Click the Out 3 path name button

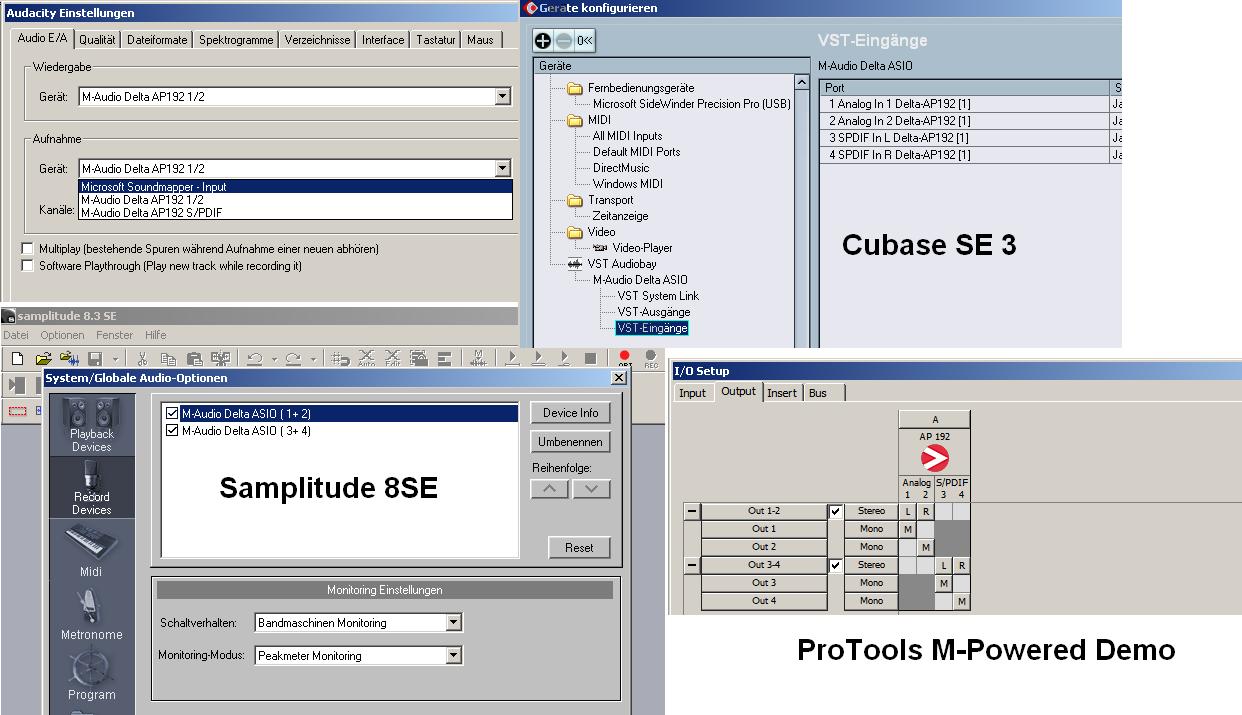(x=764, y=583)
